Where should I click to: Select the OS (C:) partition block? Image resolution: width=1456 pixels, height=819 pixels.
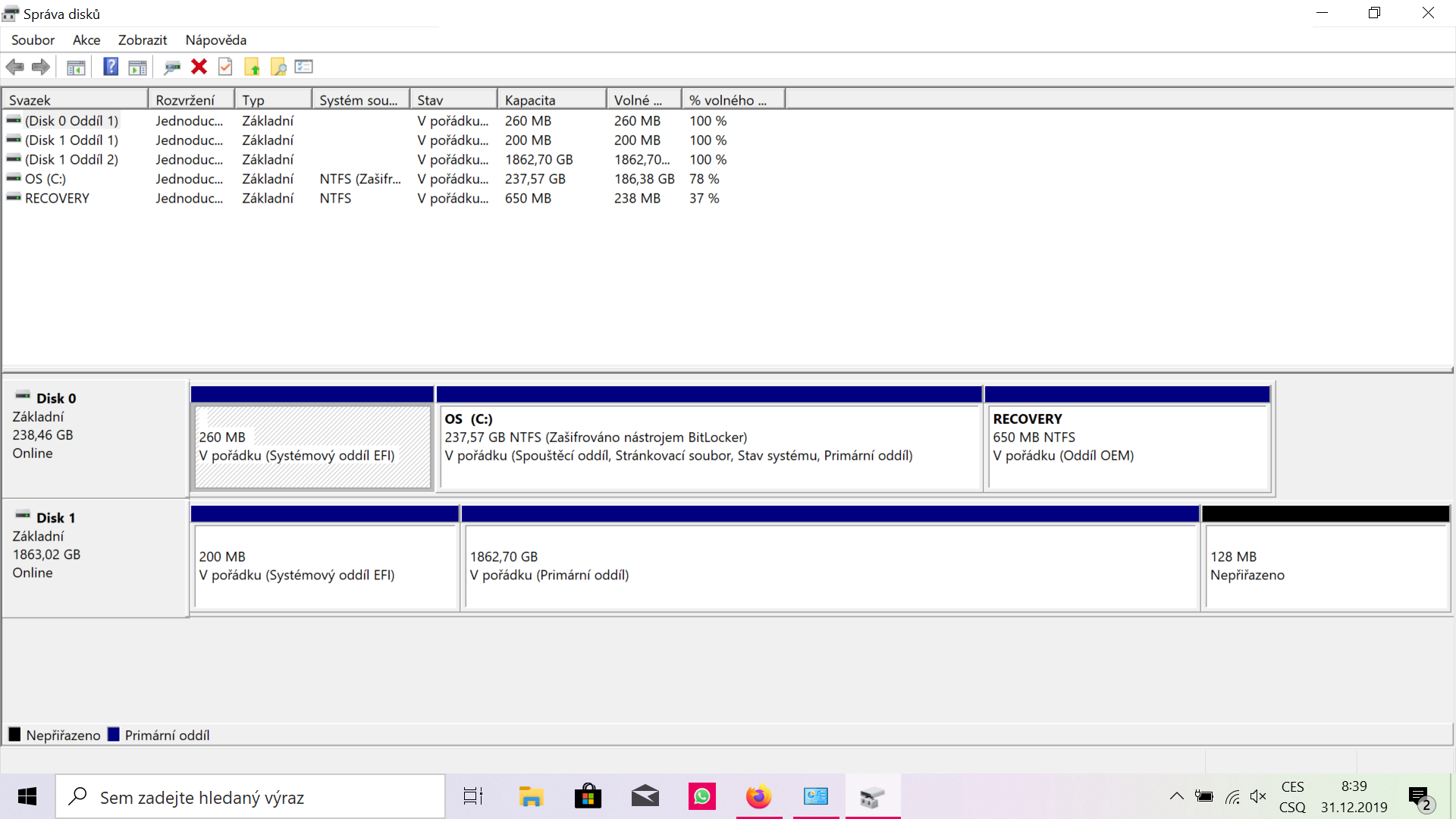708,447
